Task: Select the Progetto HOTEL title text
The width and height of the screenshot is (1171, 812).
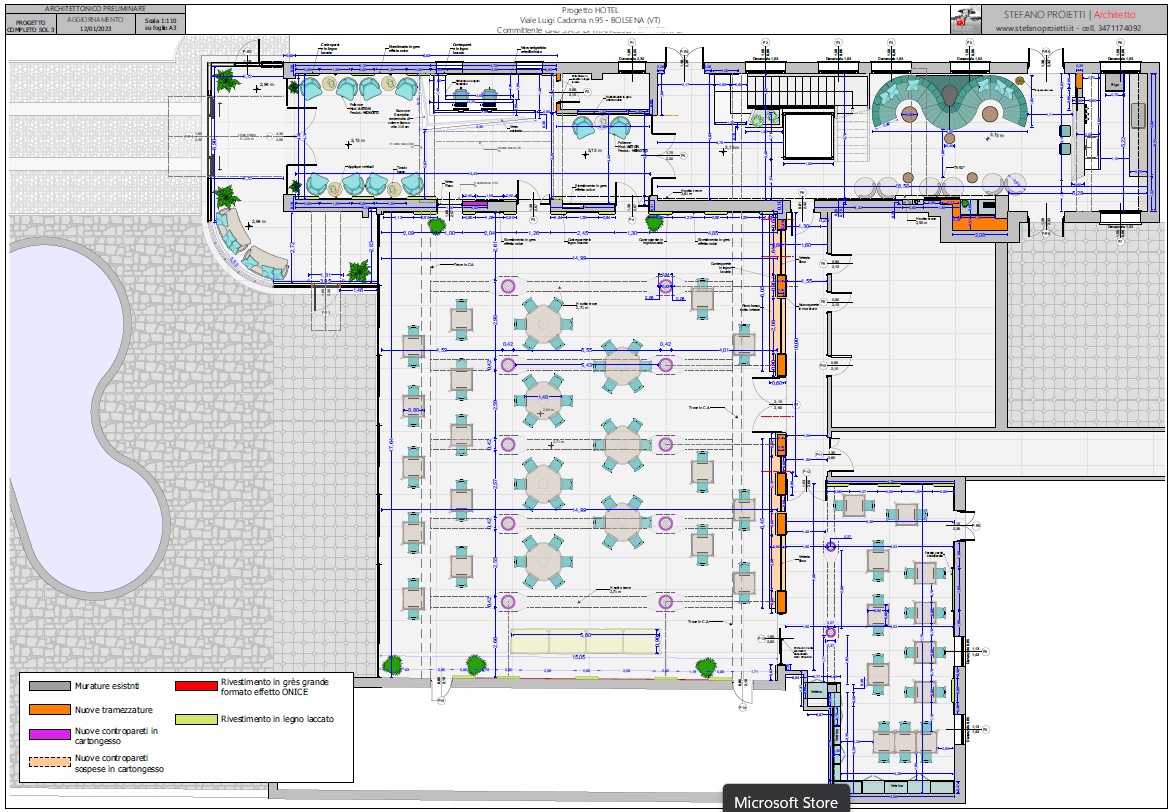Action: coord(590,10)
